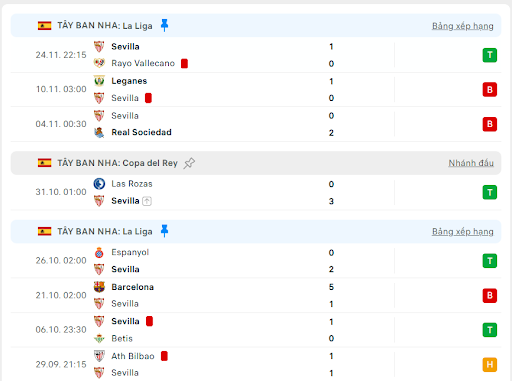Screen dimensions: 512x381
Task: Toggle the pin on second La Liga header
Action: [x=164, y=231]
